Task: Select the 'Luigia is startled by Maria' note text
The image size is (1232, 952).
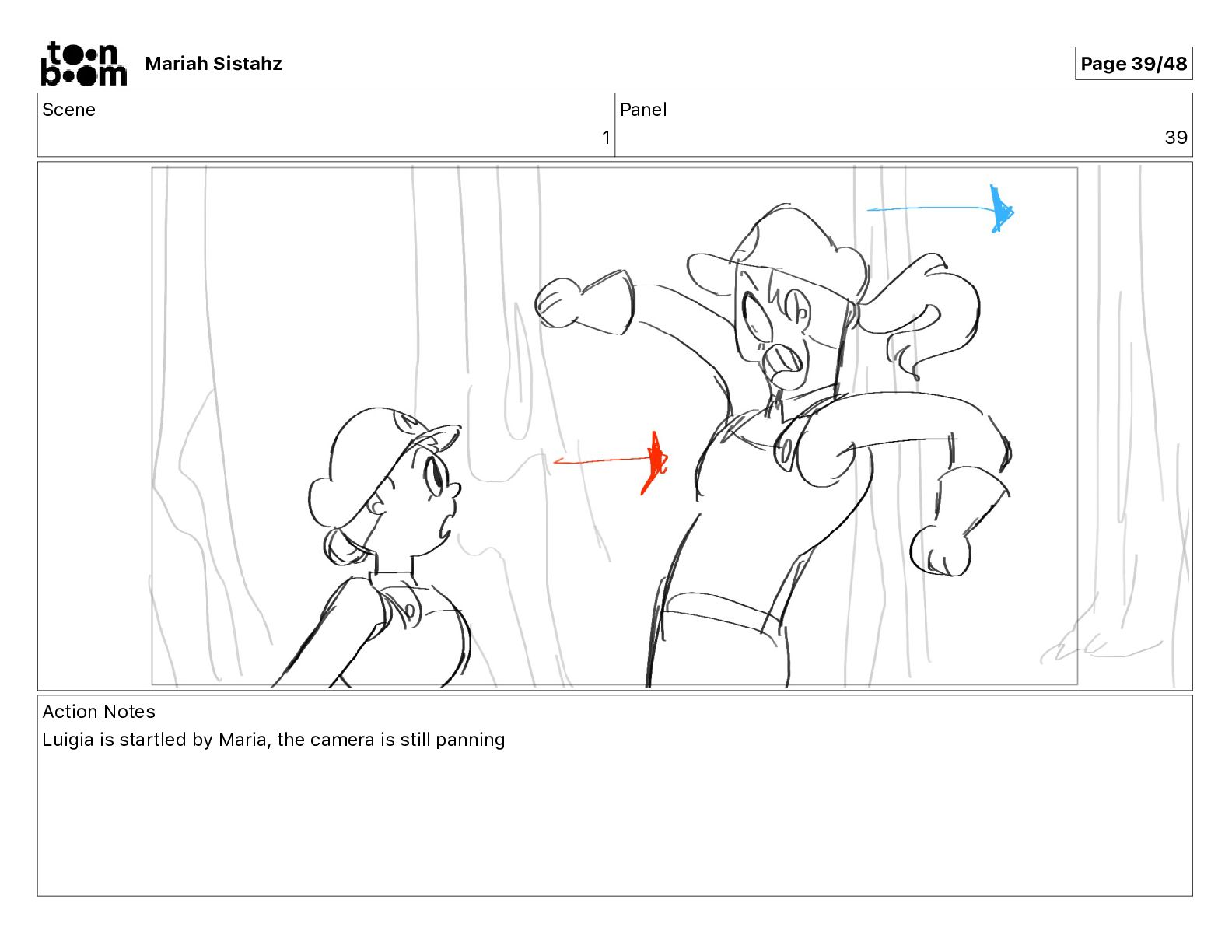Action: 156,740
